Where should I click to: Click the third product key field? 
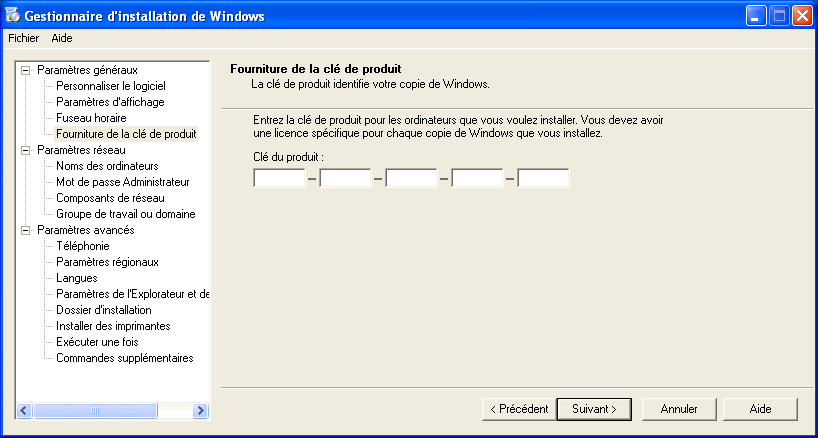click(x=411, y=178)
